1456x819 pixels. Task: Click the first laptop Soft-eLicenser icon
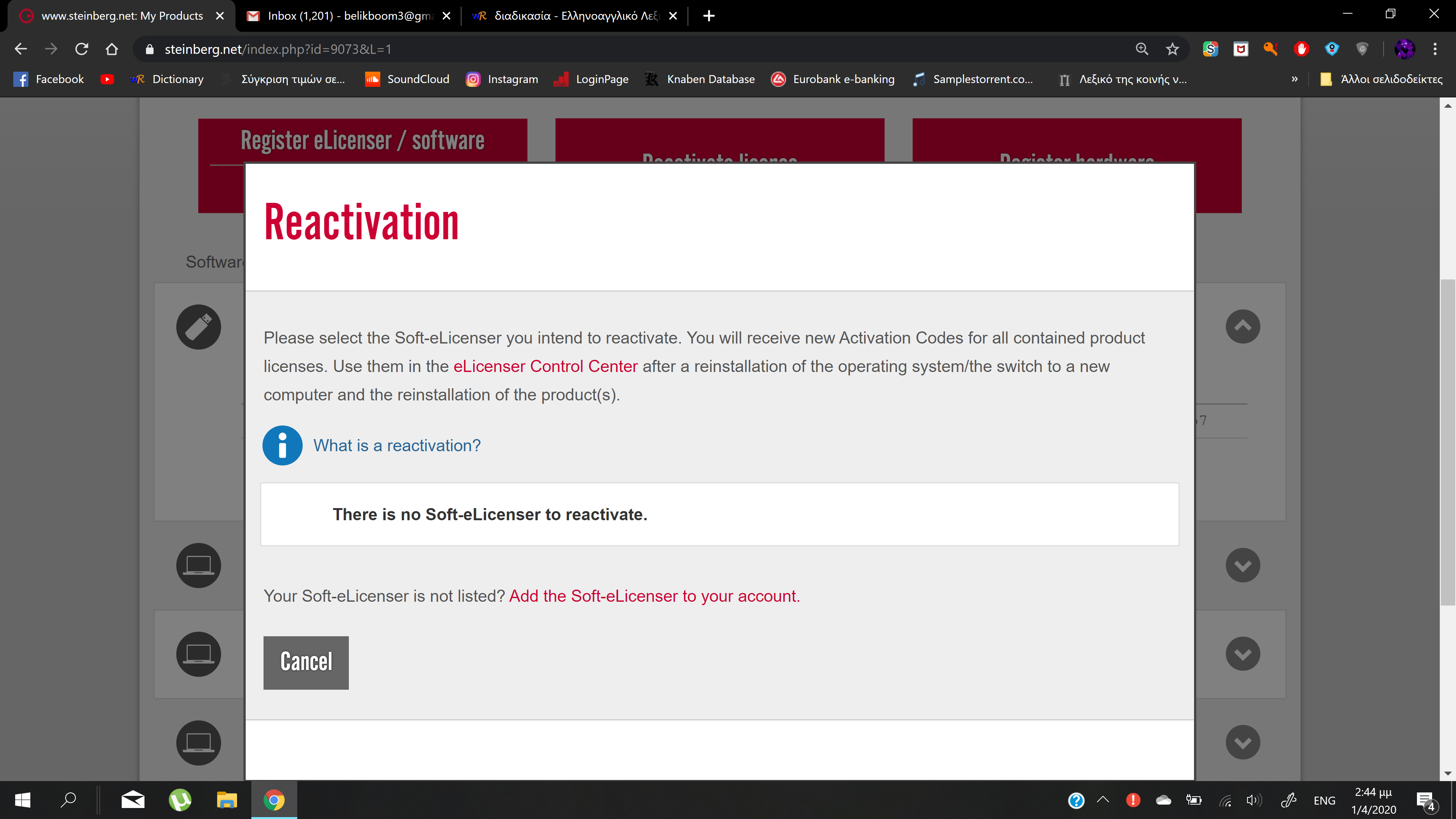pos(198,565)
